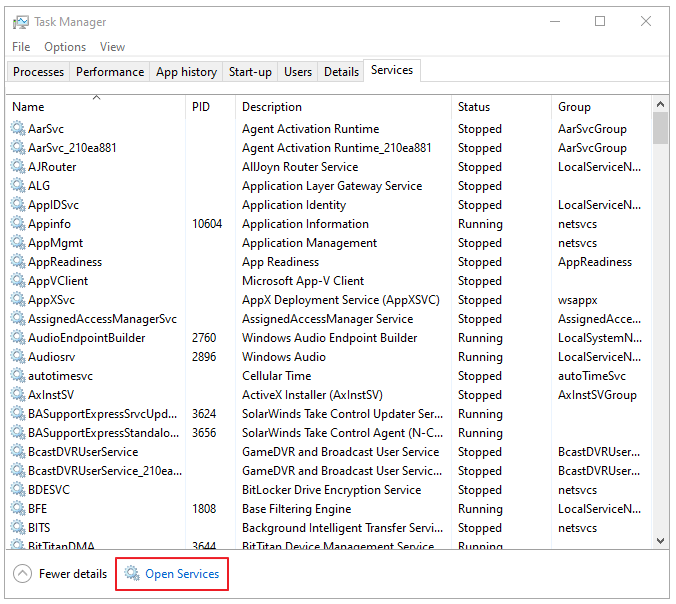Image resolution: width=676 pixels, height=604 pixels.
Task: Click the AxInstSV gear icon
Action: tap(18, 394)
